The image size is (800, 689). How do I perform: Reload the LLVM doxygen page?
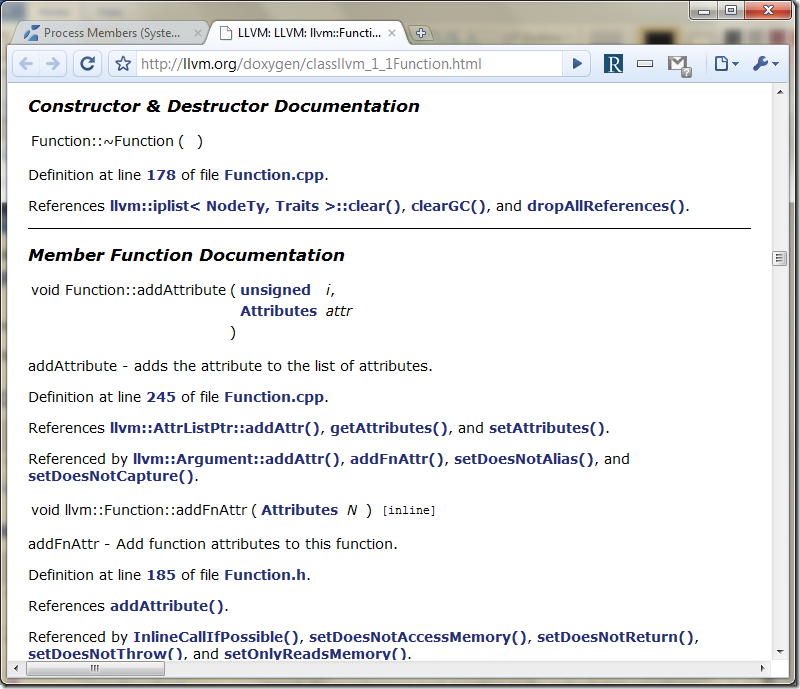(87, 64)
